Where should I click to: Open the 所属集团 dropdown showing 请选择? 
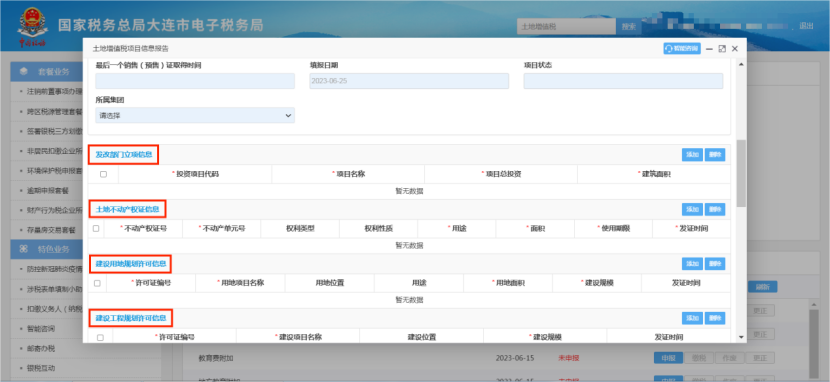pyautogui.click(x=195, y=115)
